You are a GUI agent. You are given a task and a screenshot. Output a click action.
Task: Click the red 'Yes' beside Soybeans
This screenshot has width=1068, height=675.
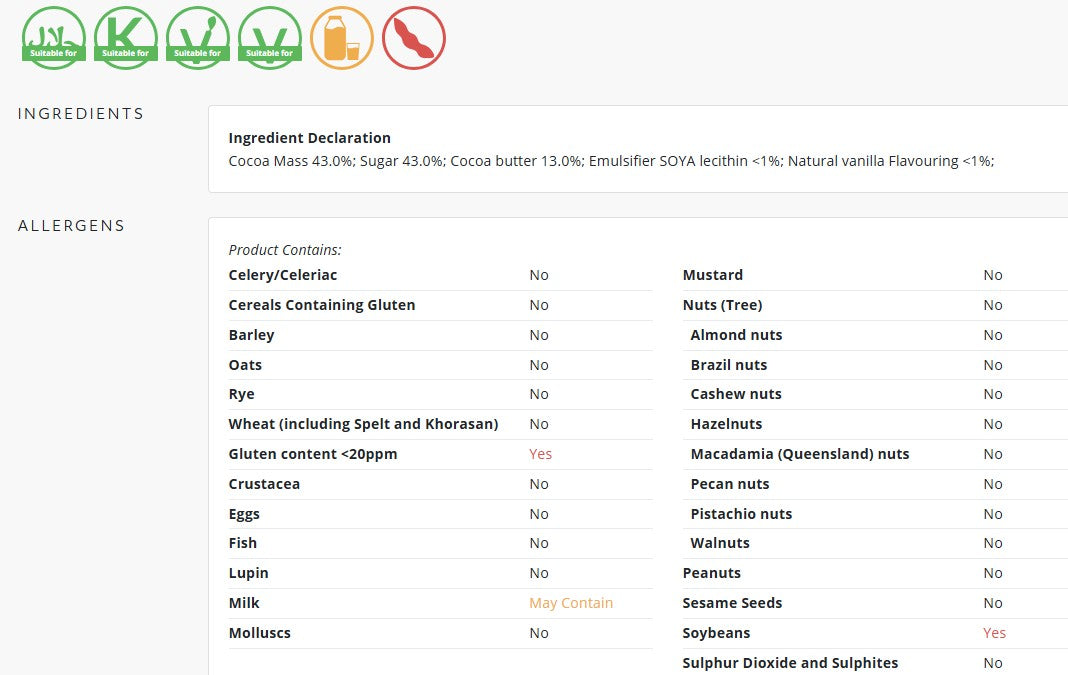[994, 633]
